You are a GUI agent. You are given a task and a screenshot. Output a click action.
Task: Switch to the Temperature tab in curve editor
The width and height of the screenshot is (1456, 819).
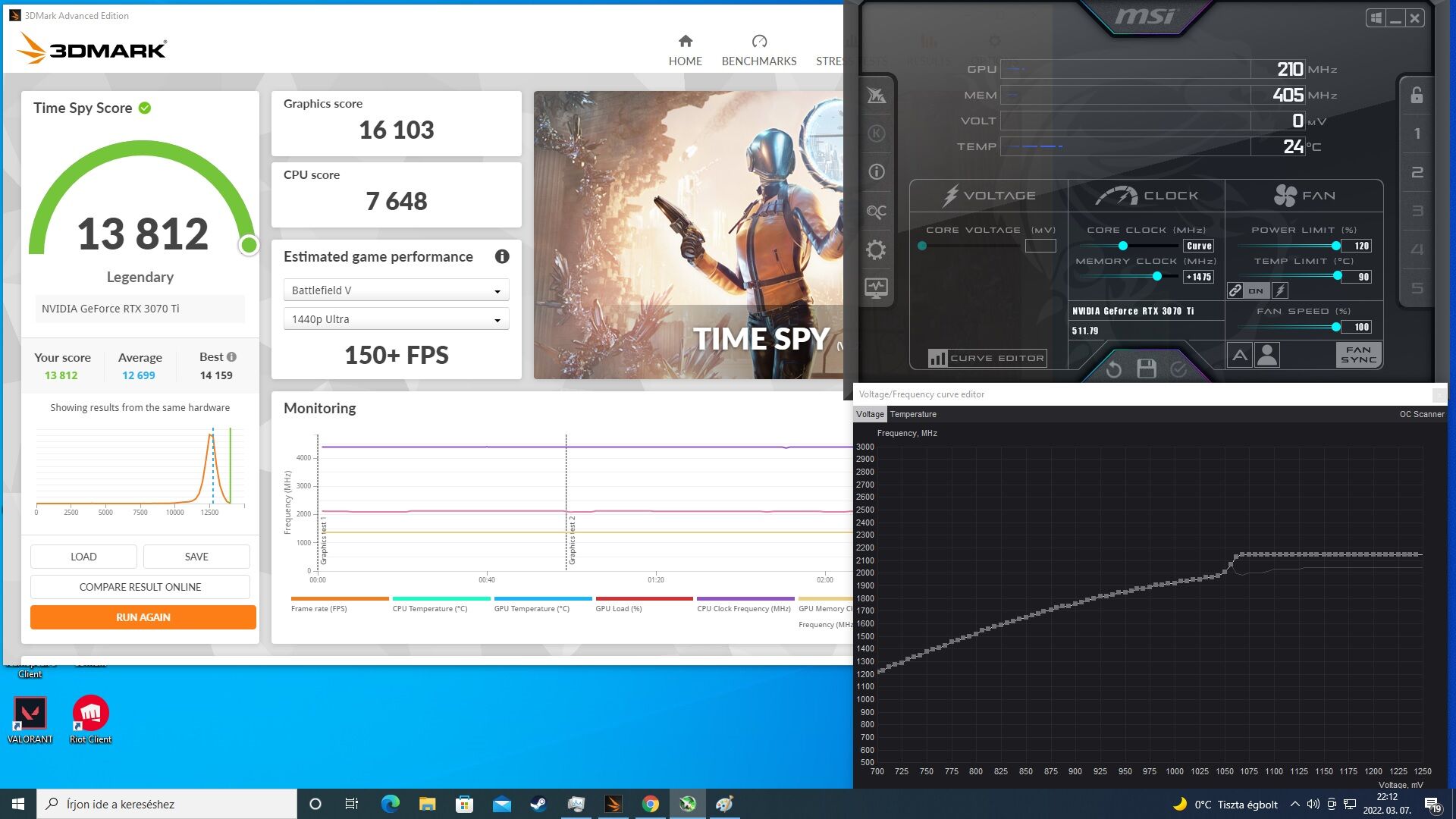(912, 414)
